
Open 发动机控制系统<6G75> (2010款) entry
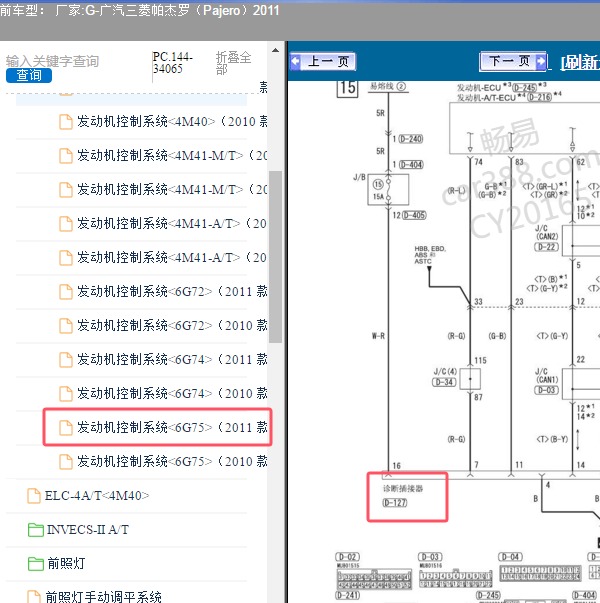(x=172, y=461)
